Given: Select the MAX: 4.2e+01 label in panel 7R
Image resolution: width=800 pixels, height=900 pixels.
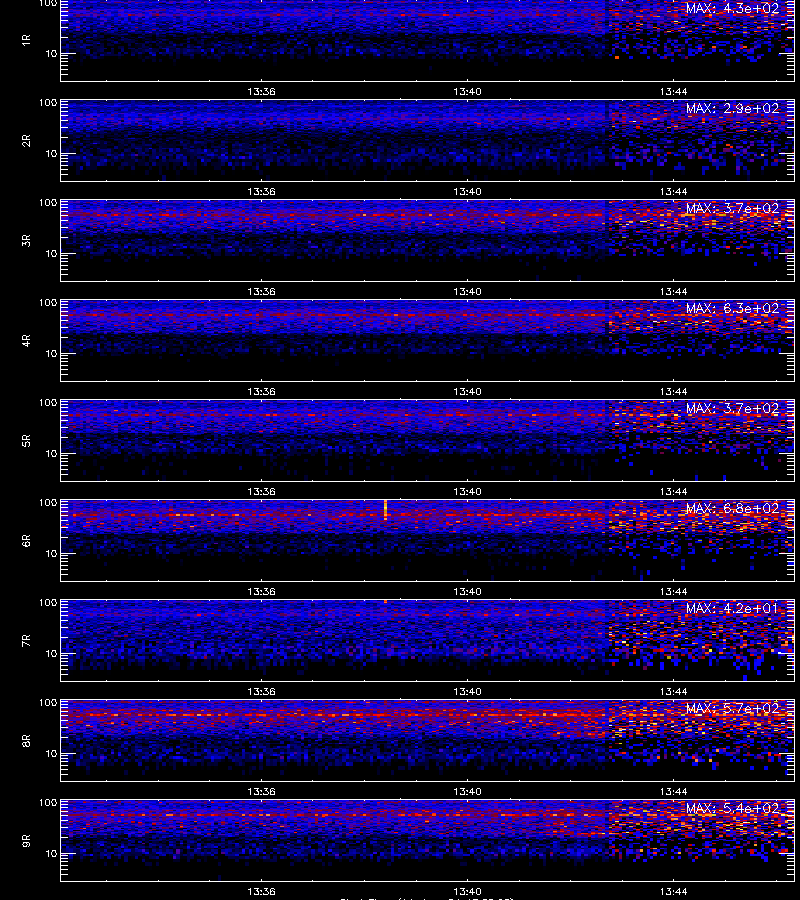Looking at the screenshot, I should pos(732,608).
